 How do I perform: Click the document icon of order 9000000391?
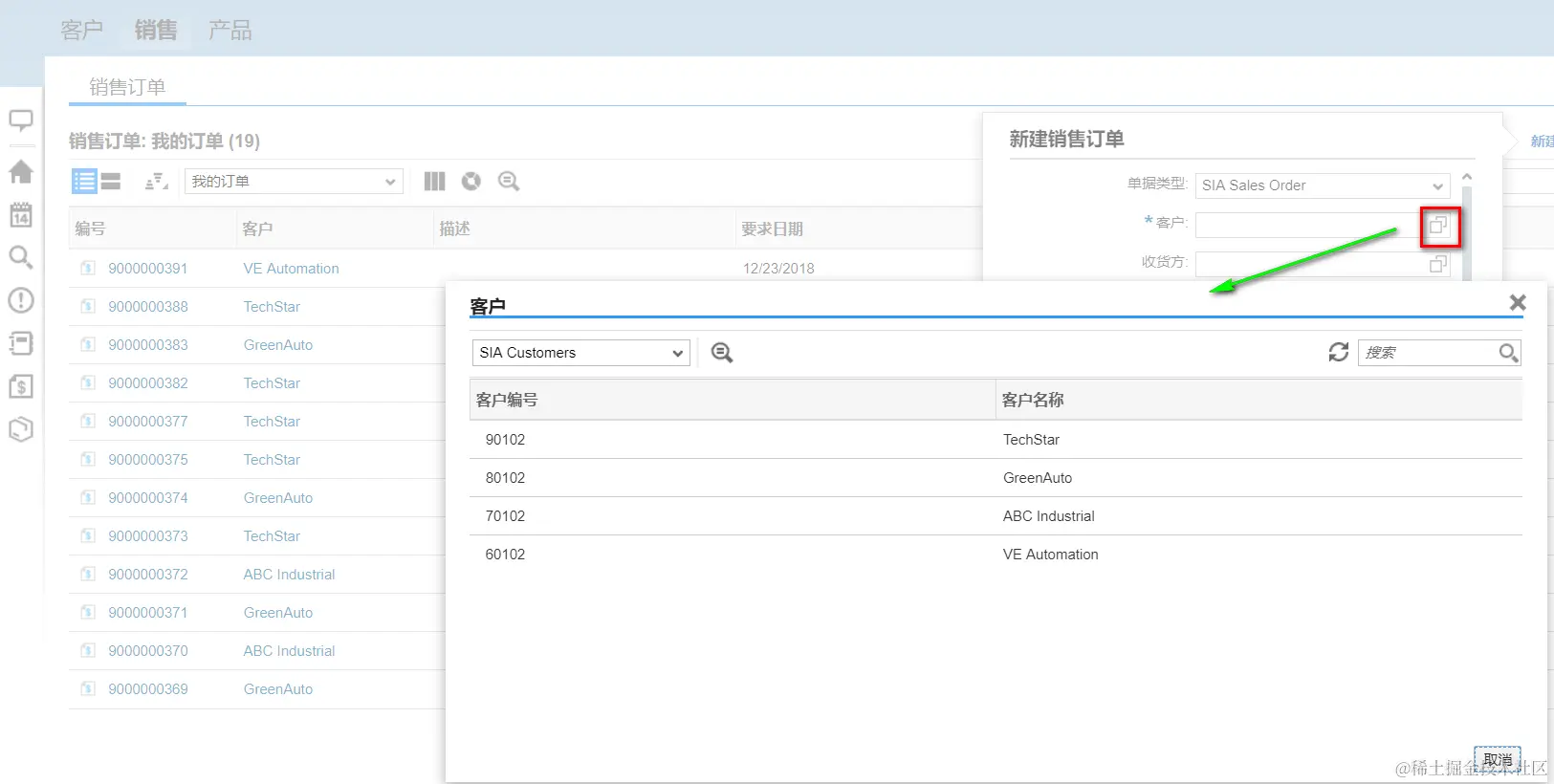coord(88,269)
